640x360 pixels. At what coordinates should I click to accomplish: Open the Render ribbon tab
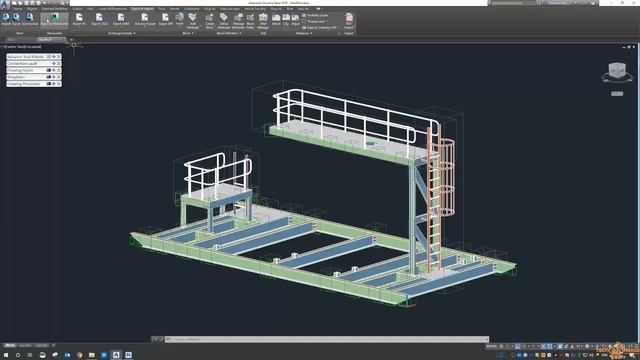click(174, 9)
